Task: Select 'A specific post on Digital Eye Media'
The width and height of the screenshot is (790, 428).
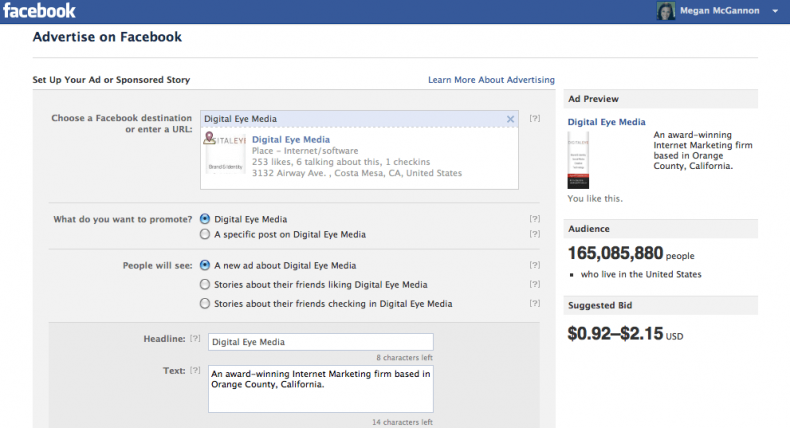Action: tap(205, 235)
